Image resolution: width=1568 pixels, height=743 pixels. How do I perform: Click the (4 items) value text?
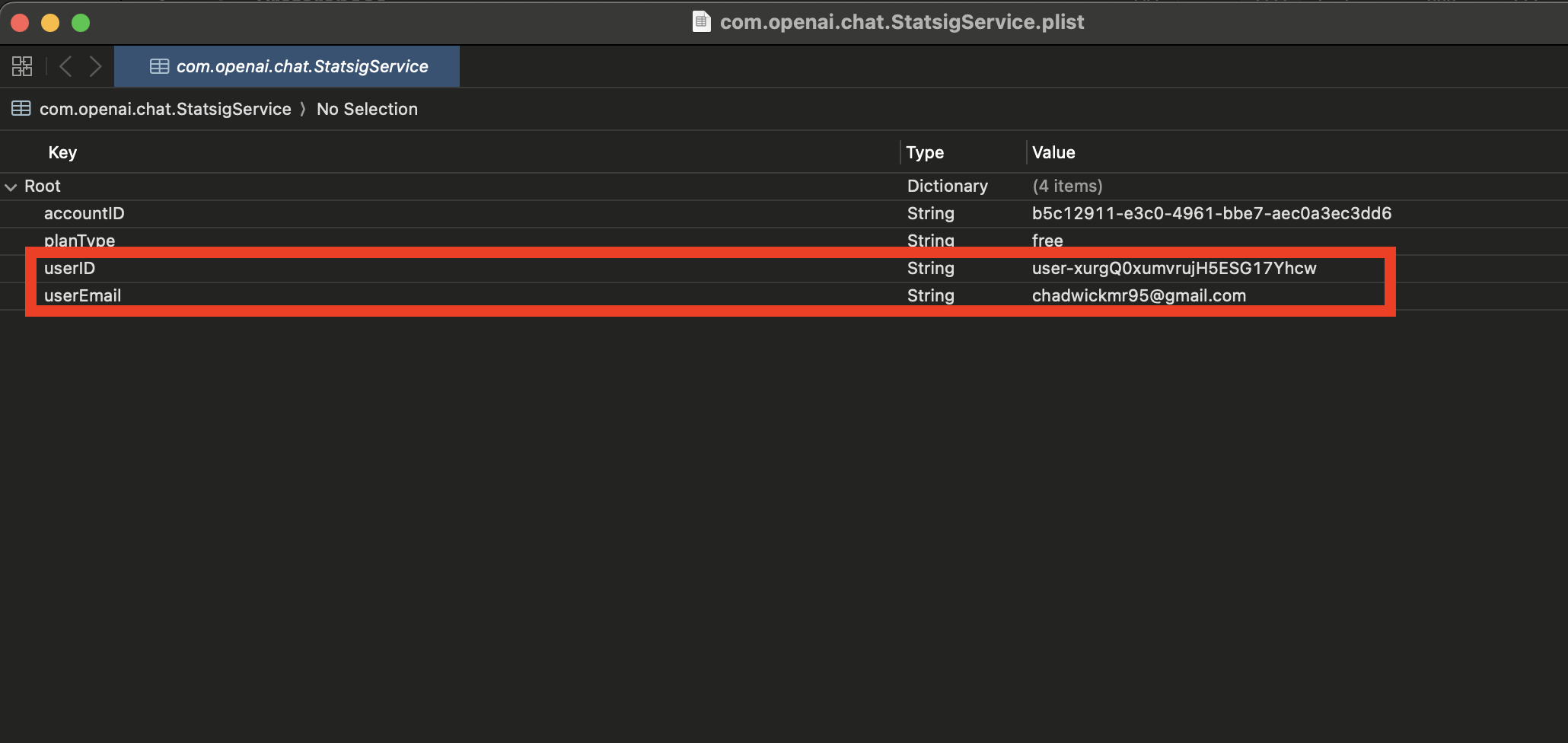[1067, 186]
